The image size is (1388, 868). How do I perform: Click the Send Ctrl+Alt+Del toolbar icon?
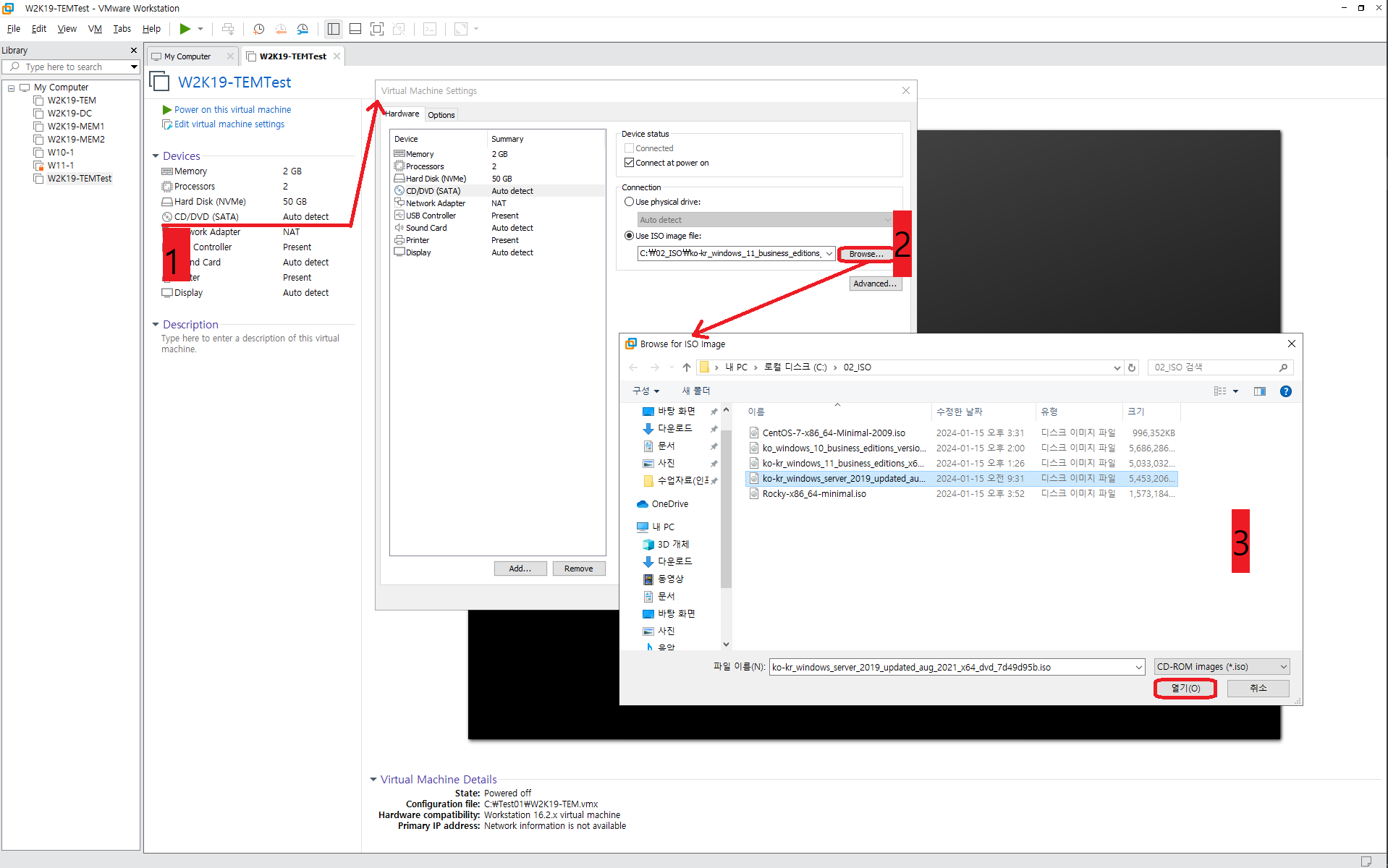coord(228,29)
